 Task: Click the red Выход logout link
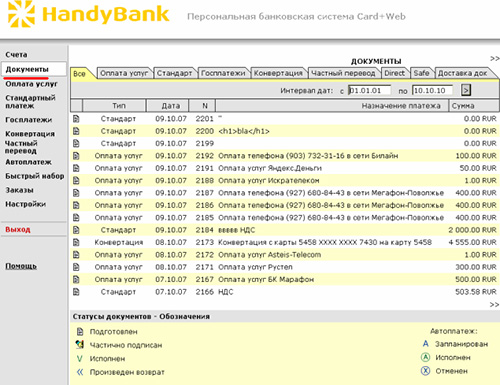pyautogui.click(x=18, y=229)
